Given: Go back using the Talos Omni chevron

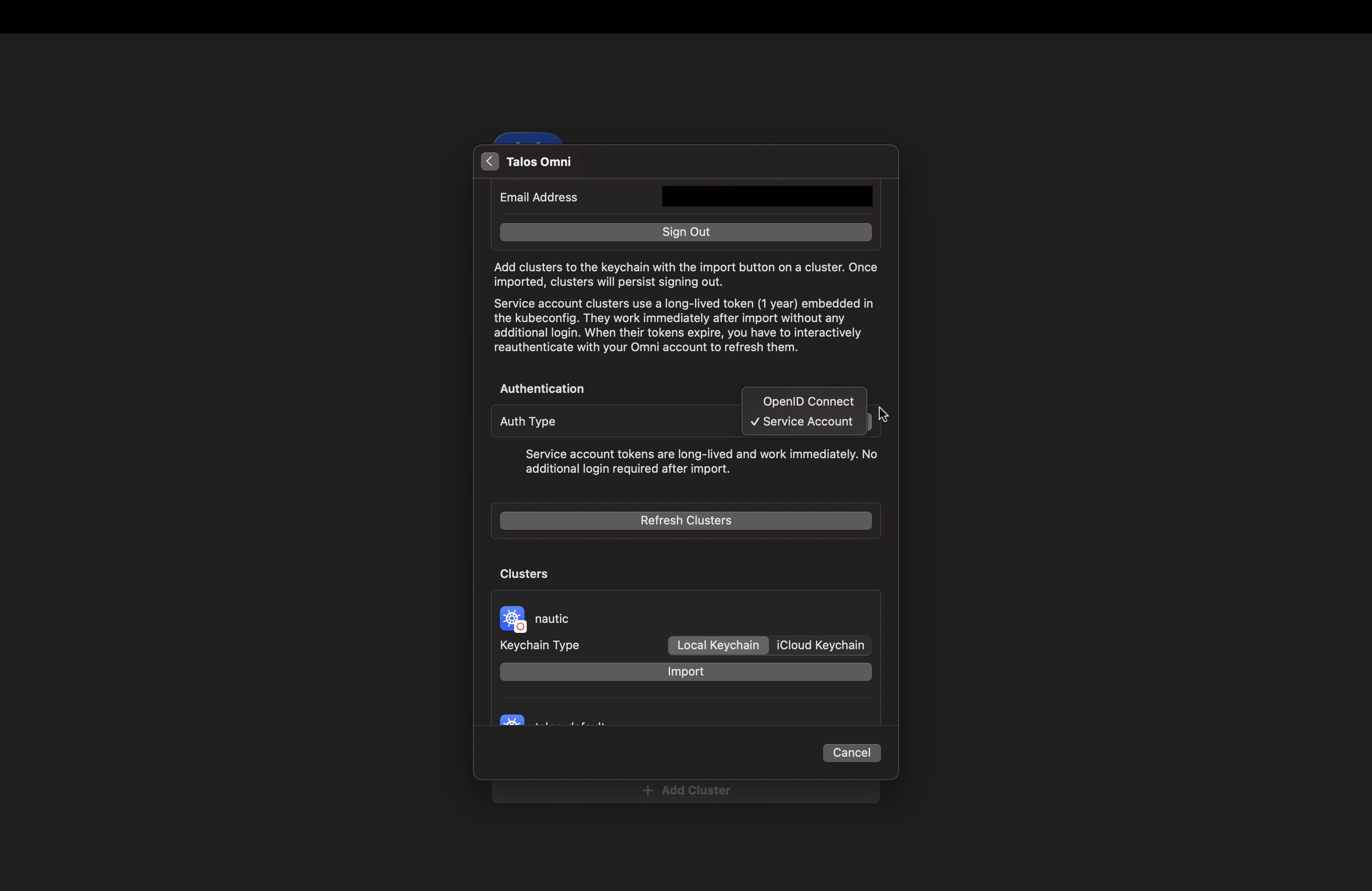Looking at the screenshot, I should coord(490,162).
